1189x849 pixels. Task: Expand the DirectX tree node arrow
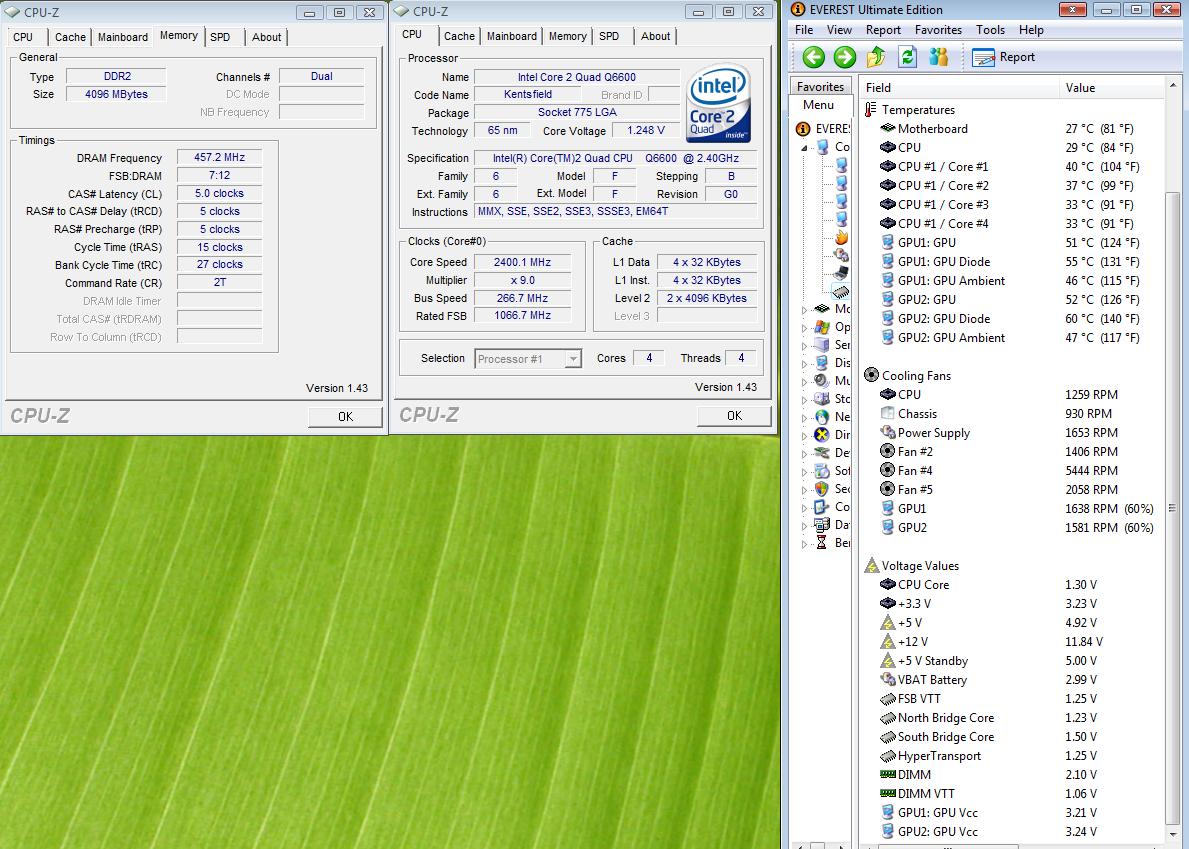tap(805, 436)
